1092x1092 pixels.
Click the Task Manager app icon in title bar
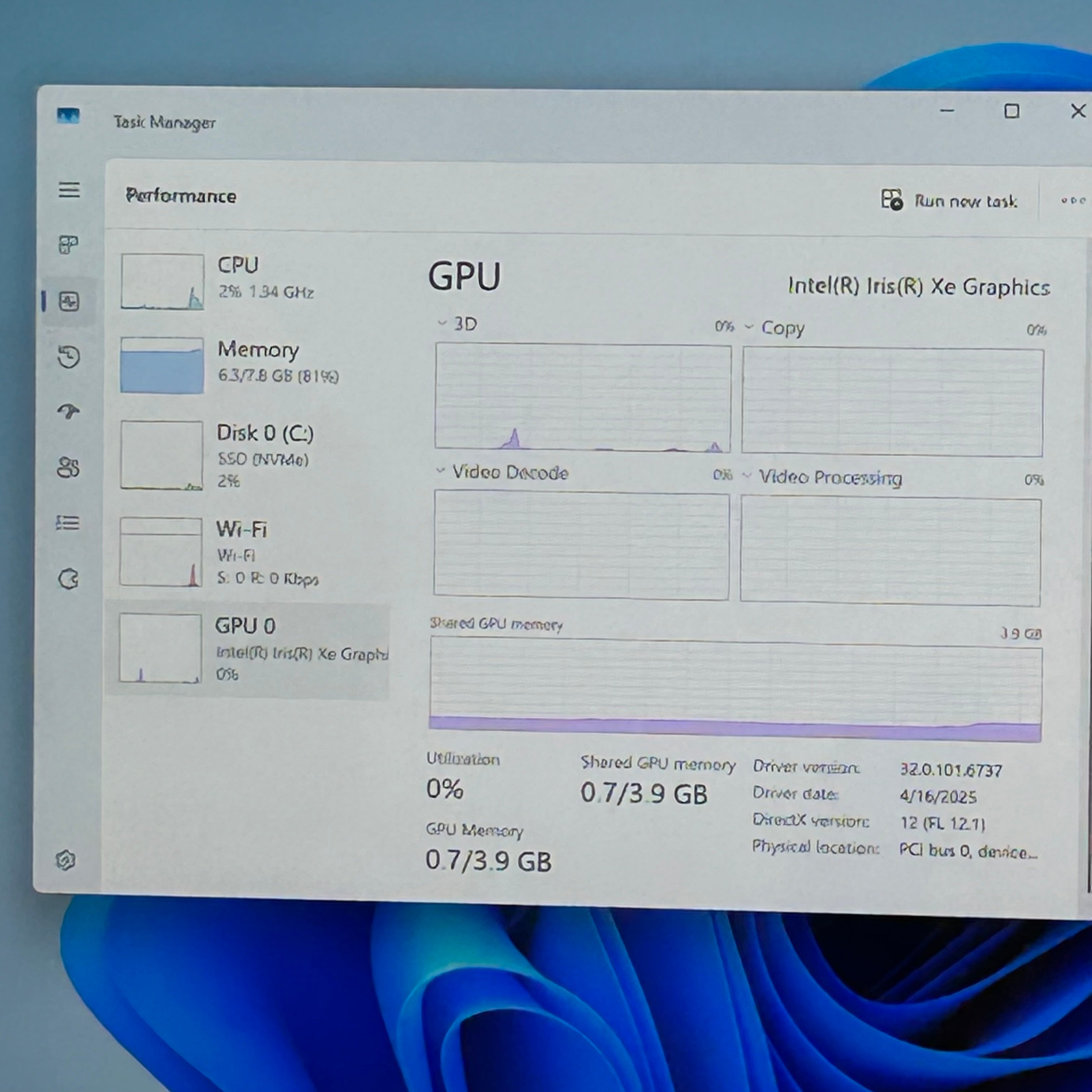(68, 116)
